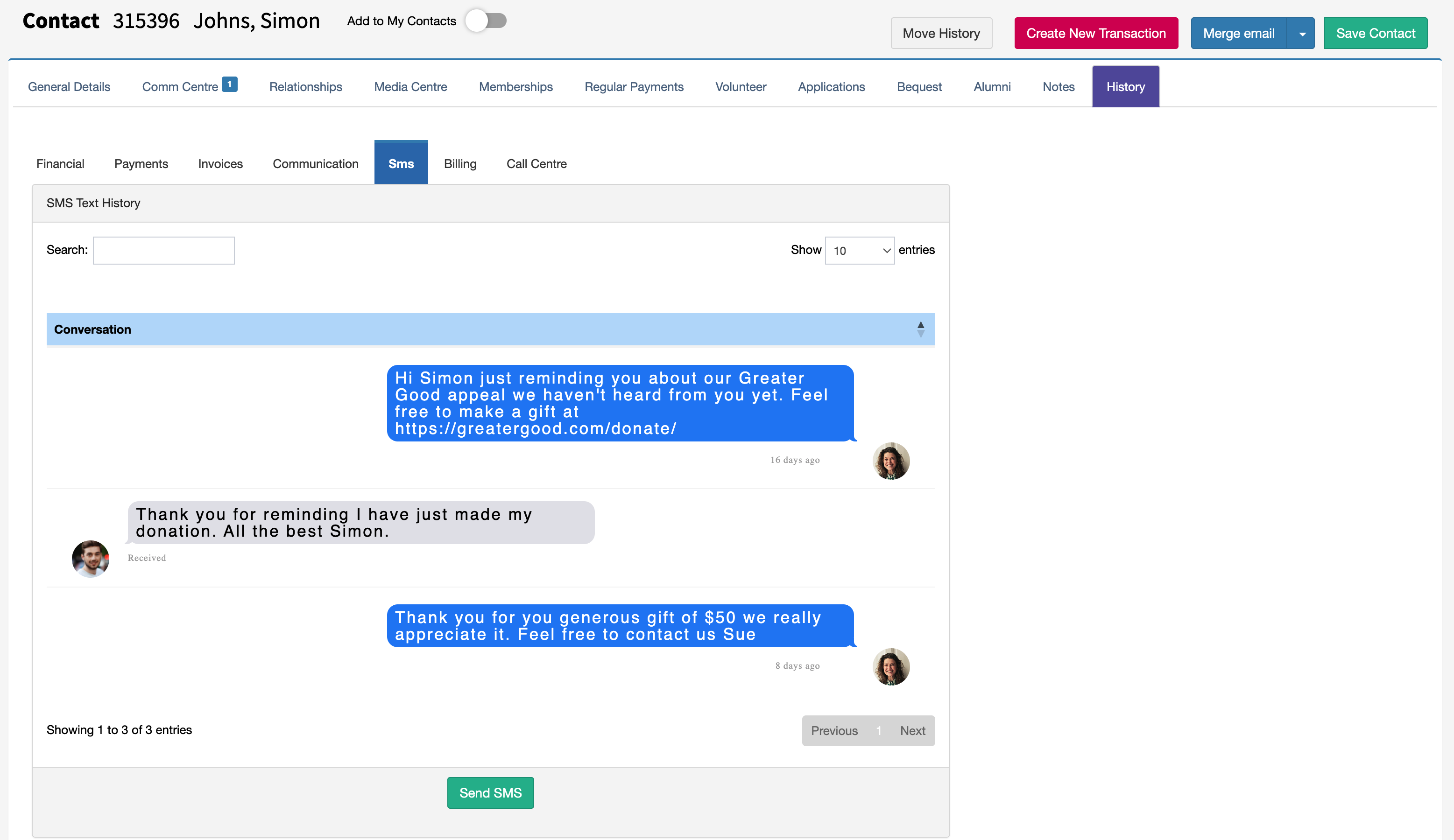Open the Call Centre sub-tab
Viewport: 1454px width, 840px height.
coord(536,164)
